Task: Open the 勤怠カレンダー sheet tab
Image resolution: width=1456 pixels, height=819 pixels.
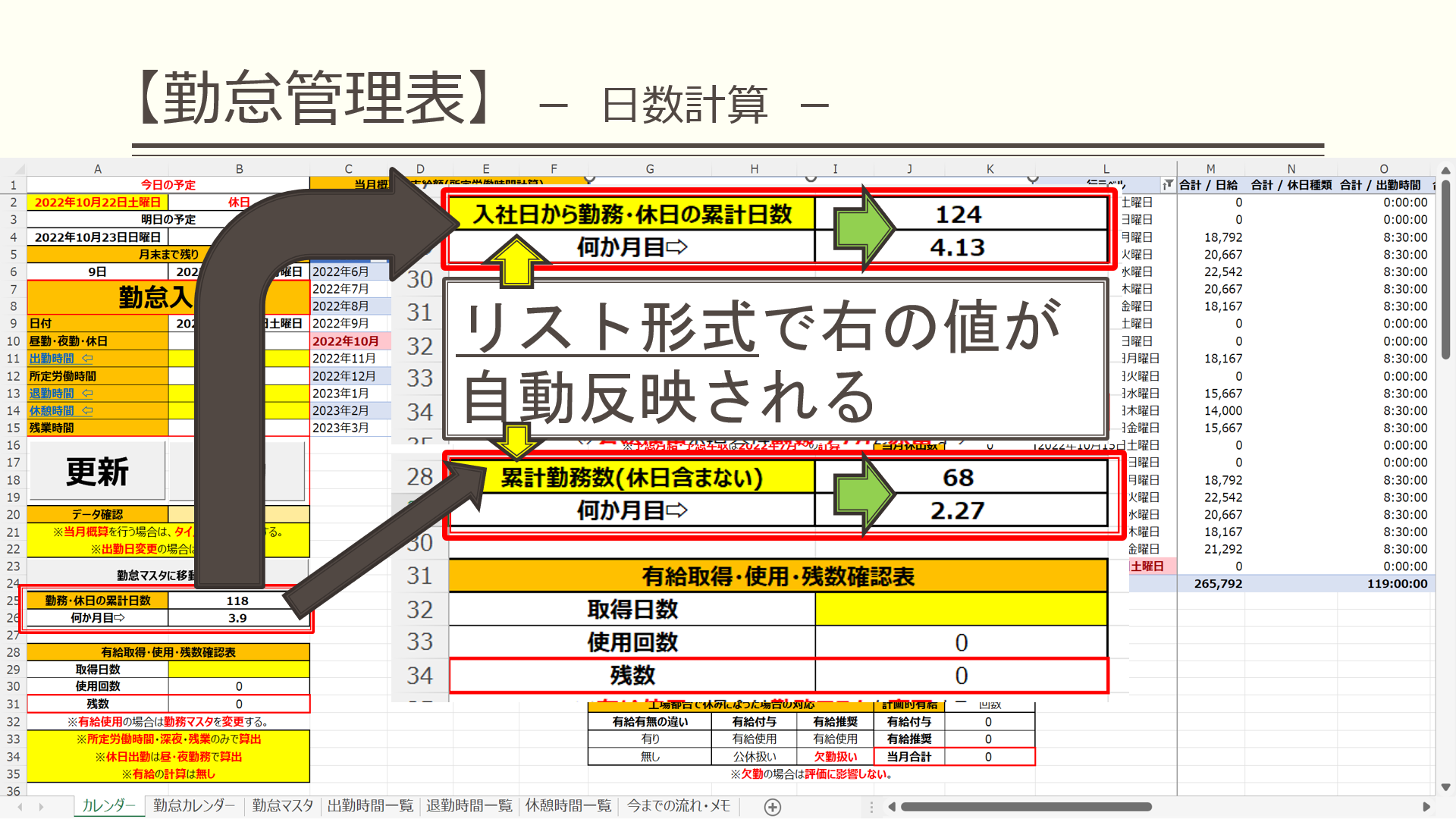Action: (x=194, y=806)
